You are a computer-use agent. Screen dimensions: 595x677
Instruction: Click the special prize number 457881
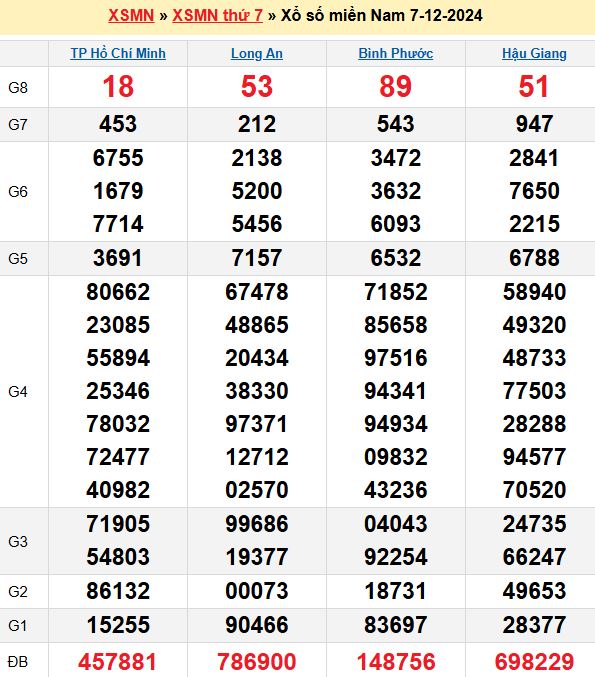[117, 662]
